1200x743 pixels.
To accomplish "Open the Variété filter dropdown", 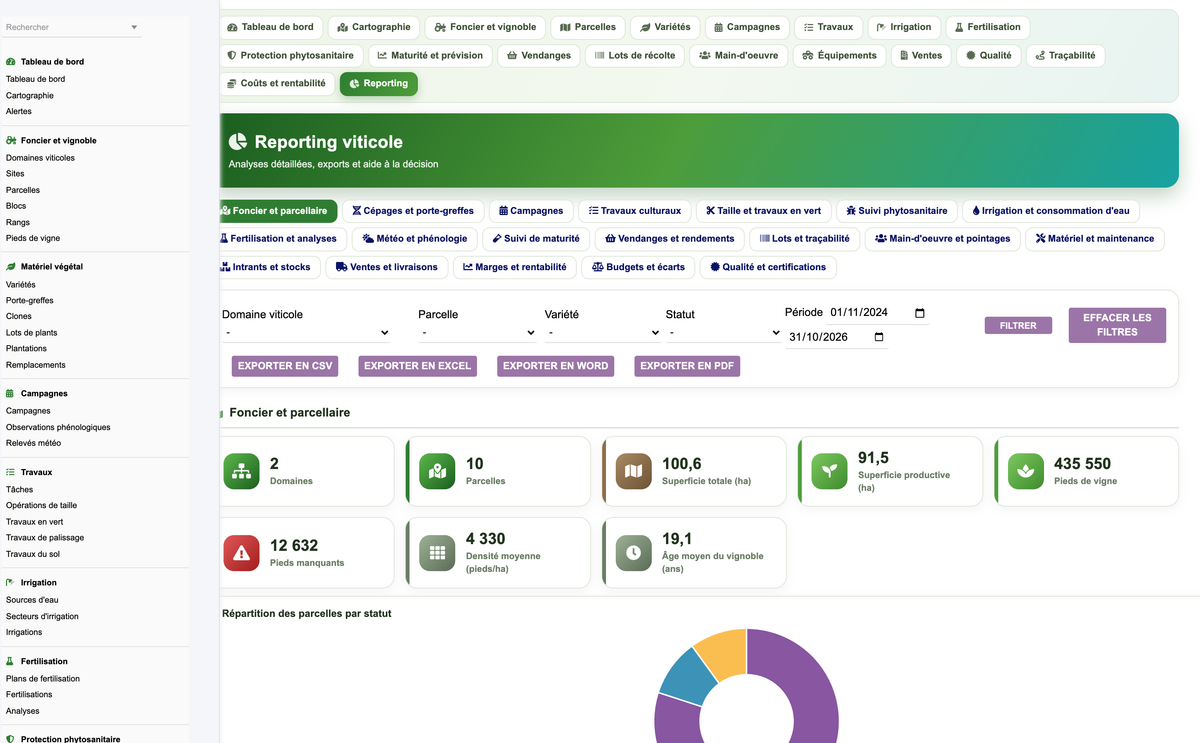I will pos(603,332).
